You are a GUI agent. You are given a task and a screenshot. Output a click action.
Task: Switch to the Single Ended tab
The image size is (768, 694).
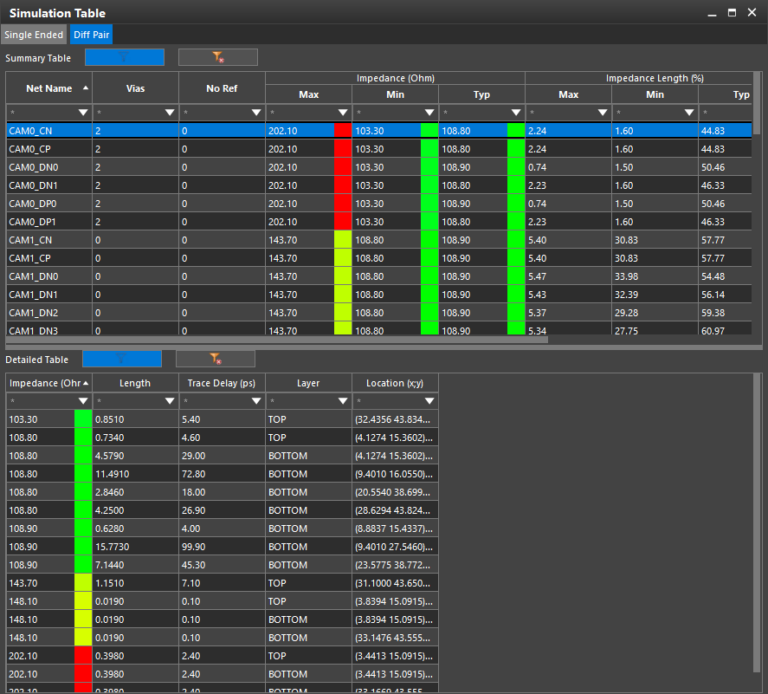pyautogui.click(x=33, y=35)
